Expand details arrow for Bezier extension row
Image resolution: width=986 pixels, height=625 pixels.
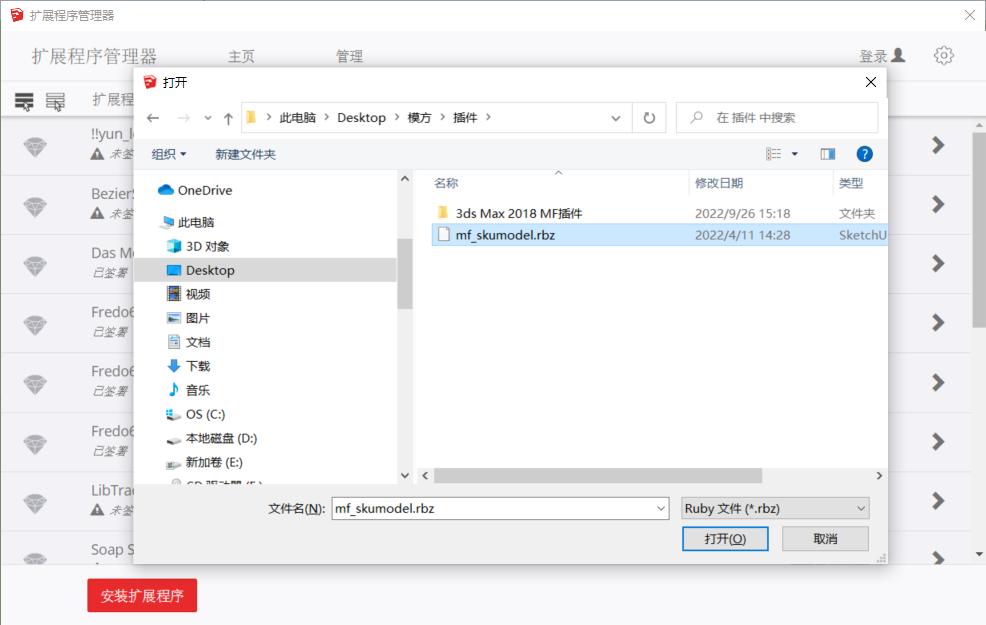pyautogui.click(x=938, y=204)
